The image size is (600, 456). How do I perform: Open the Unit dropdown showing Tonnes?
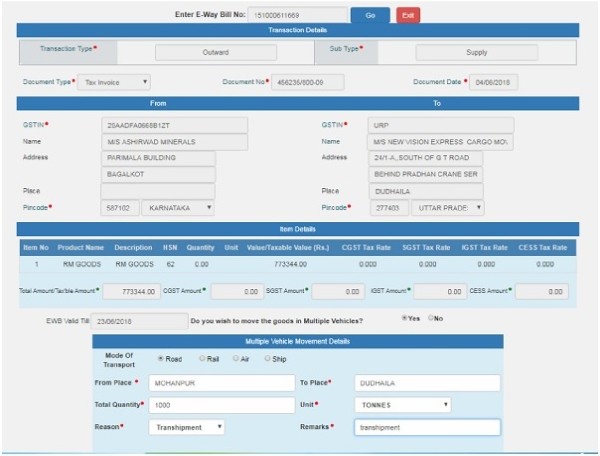[x=402, y=405]
